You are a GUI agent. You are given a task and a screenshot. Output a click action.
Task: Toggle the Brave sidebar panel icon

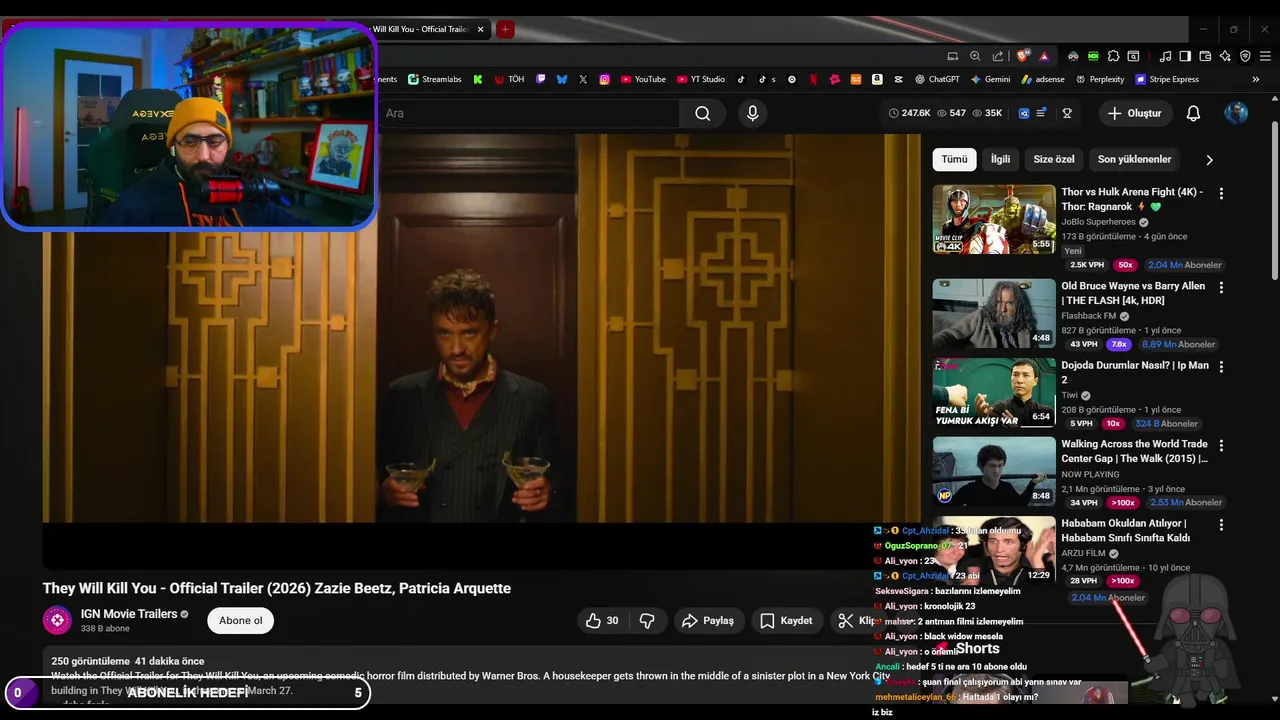click(1185, 56)
